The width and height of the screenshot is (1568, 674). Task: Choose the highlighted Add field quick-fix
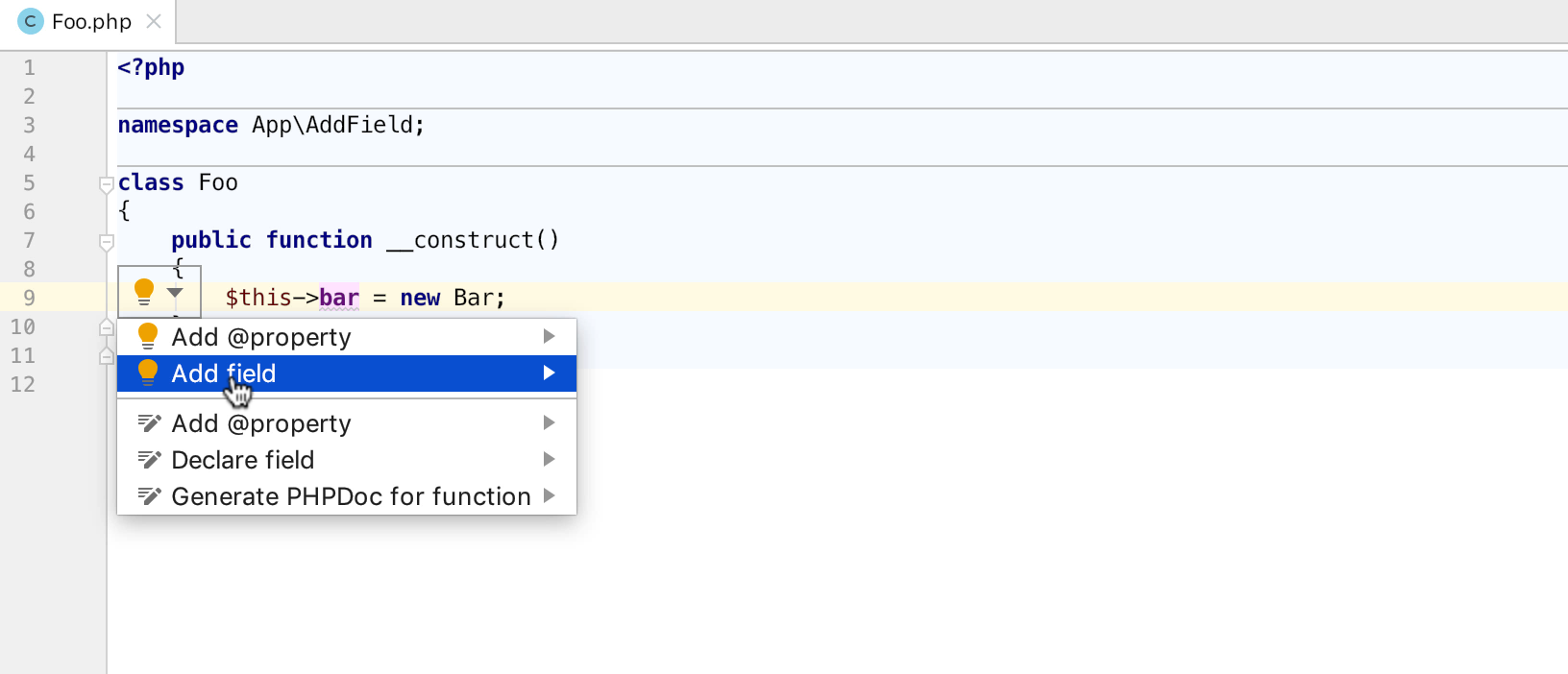coord(347,373)
